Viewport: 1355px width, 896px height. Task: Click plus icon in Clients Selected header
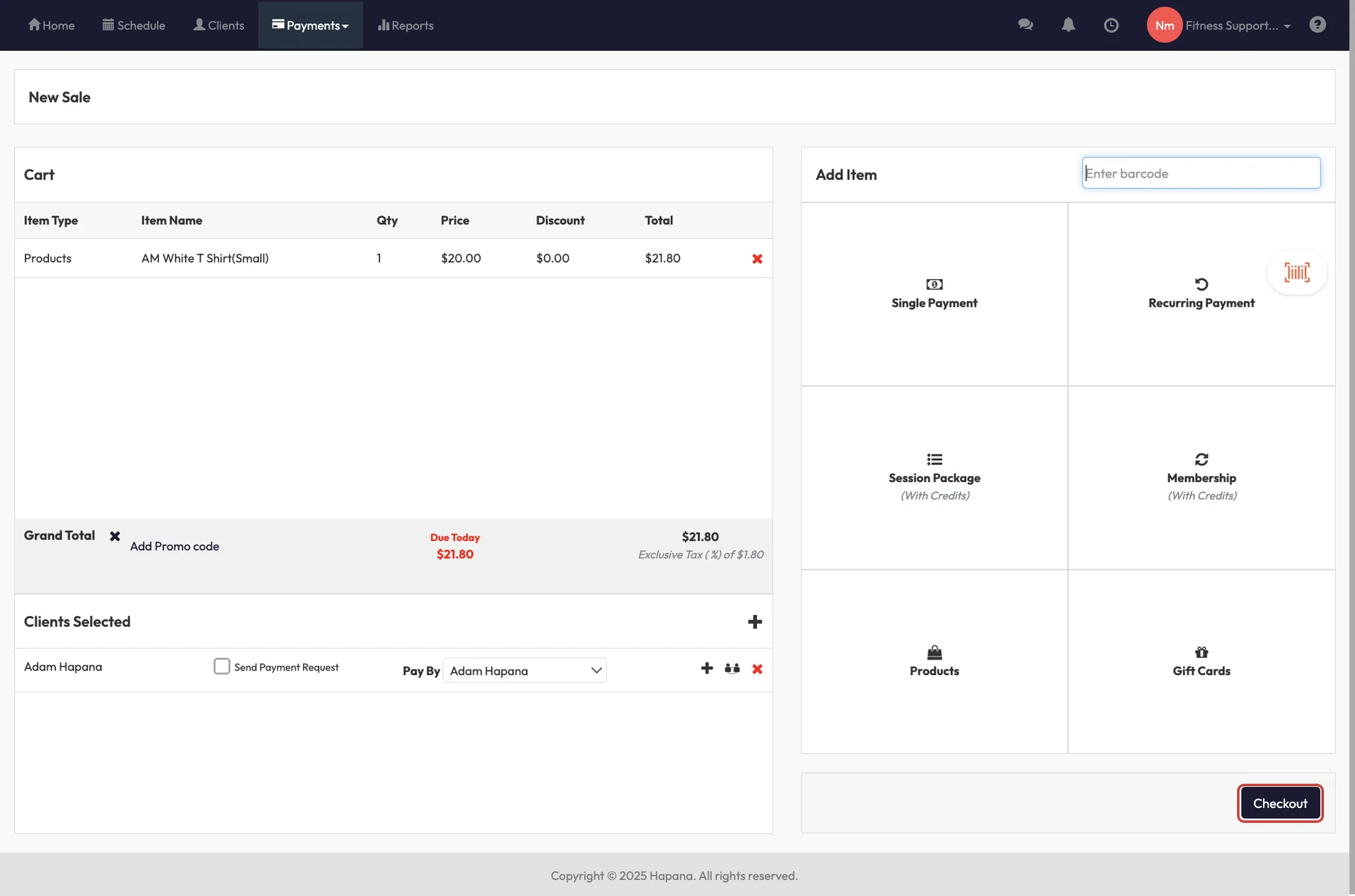point(754,622)
